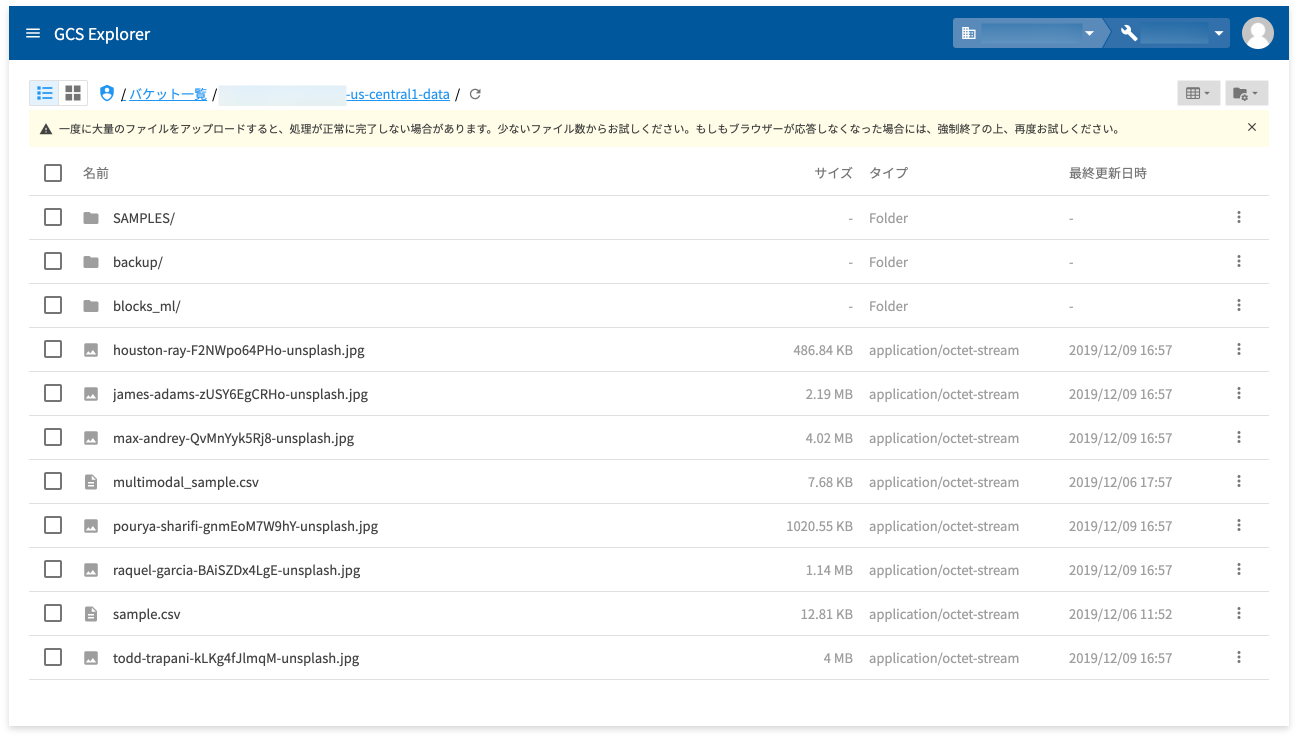This screenshot has width=1298, height=738.
Task: Select the houston-ray jpg checkbox
Action: pos(53,349)
